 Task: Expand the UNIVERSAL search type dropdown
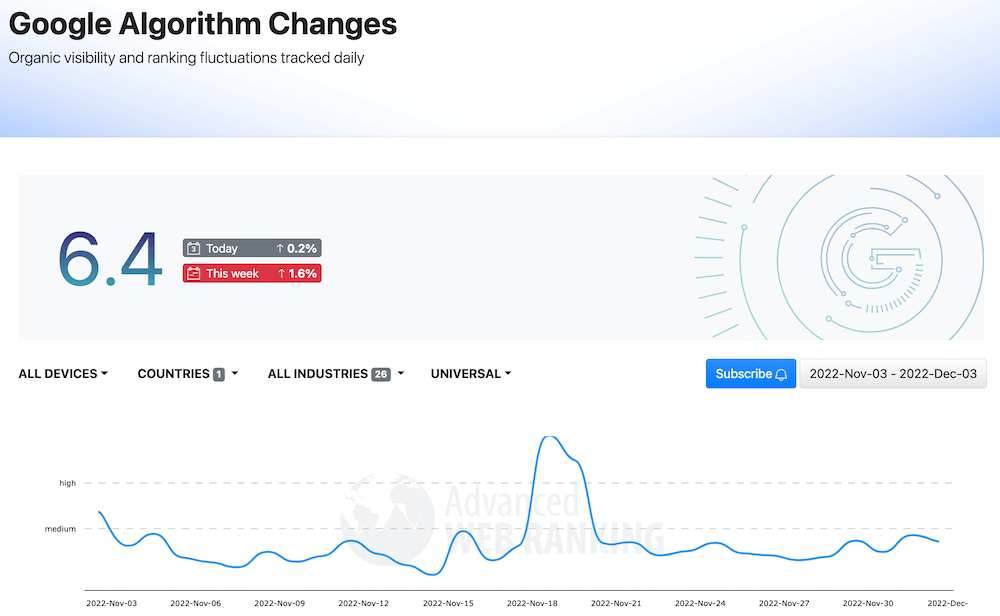tap(470, 373)
